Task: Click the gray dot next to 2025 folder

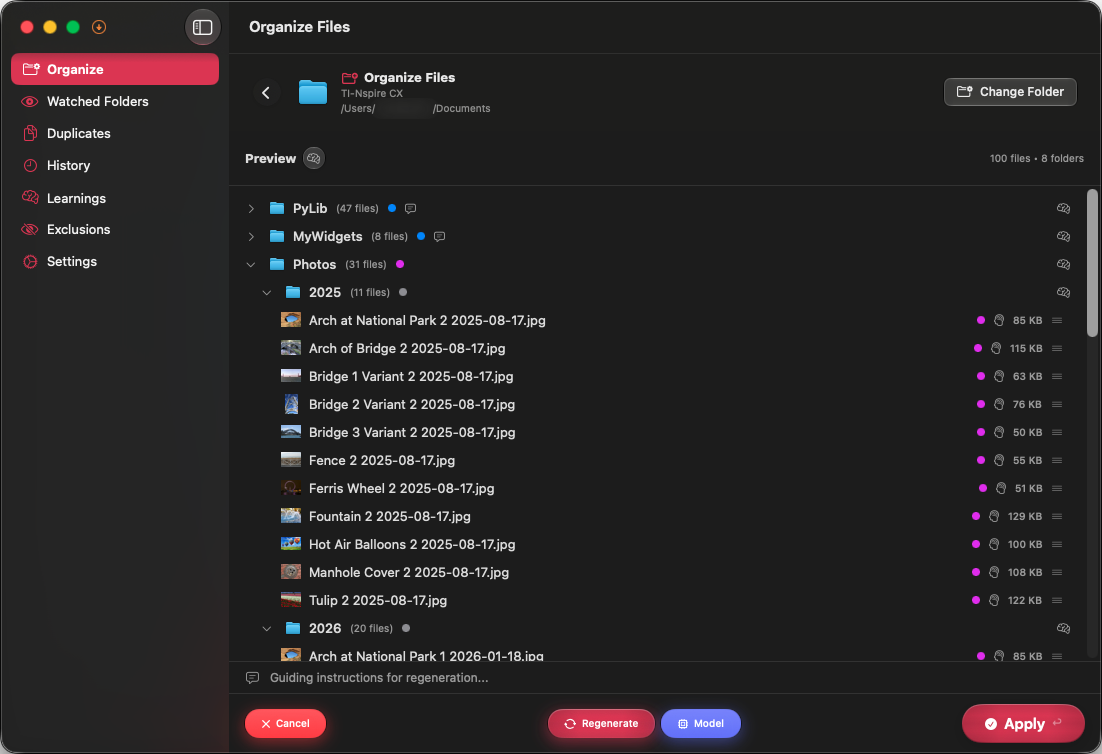Action: click(403, 292)
